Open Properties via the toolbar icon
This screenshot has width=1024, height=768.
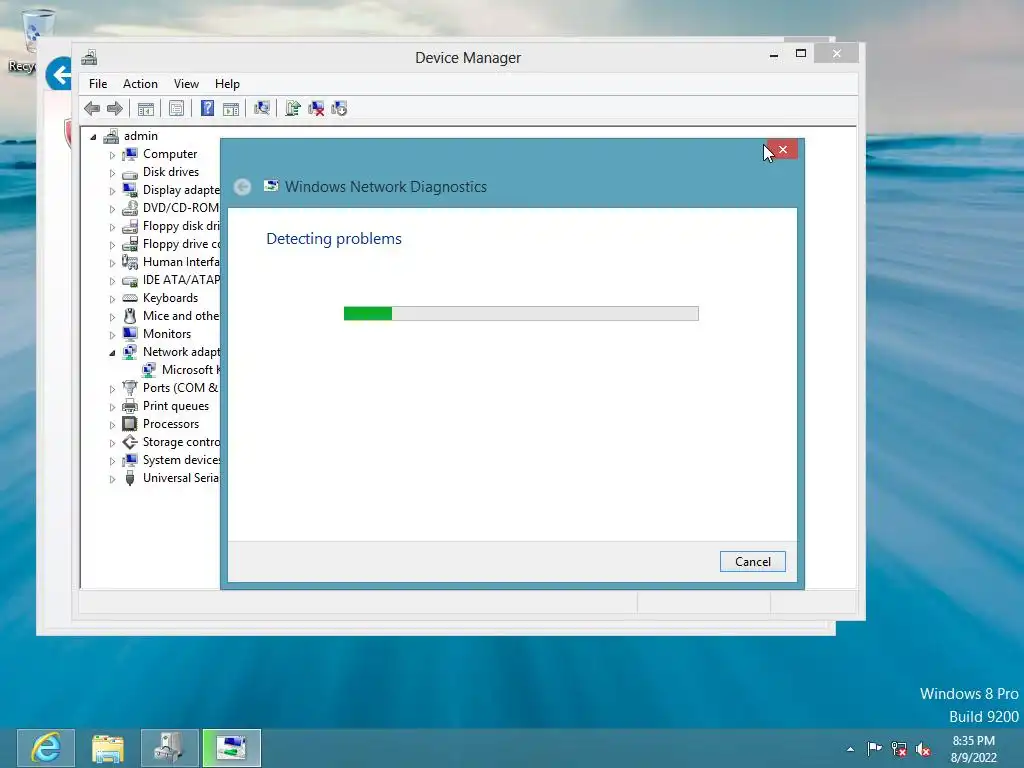coord(176,108)
